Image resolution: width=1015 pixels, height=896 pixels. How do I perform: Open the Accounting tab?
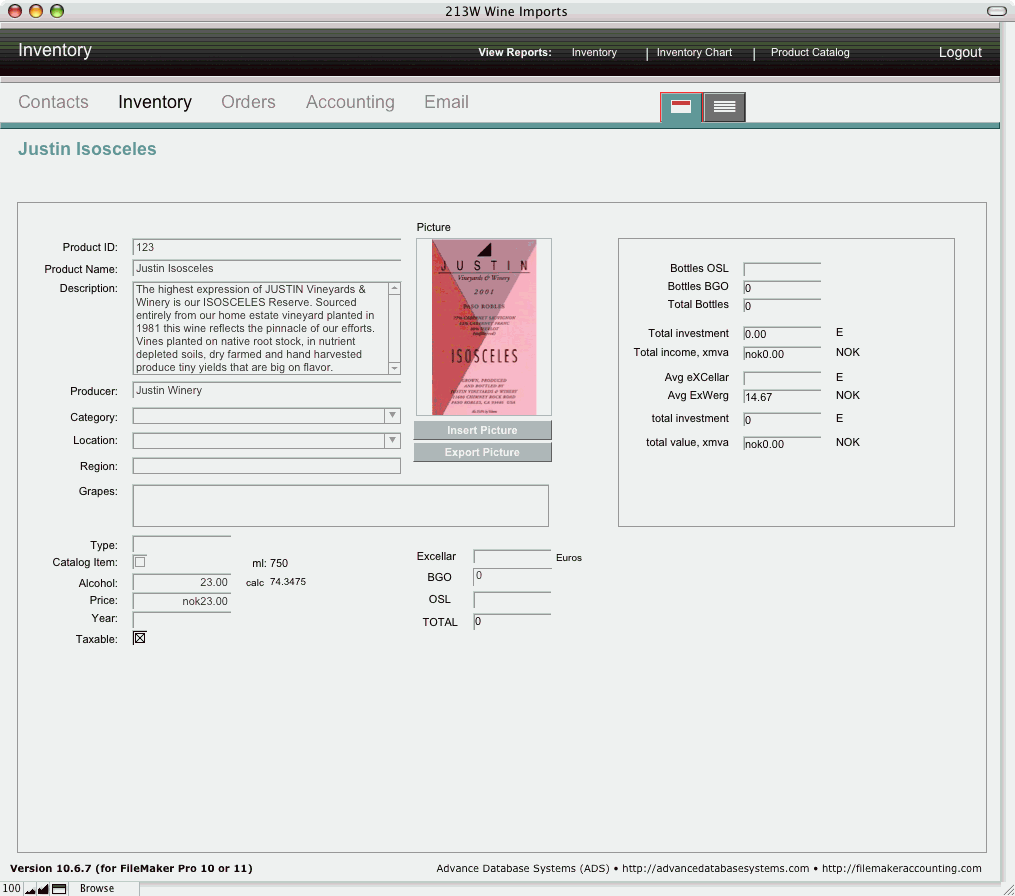[x=350, y=102]
